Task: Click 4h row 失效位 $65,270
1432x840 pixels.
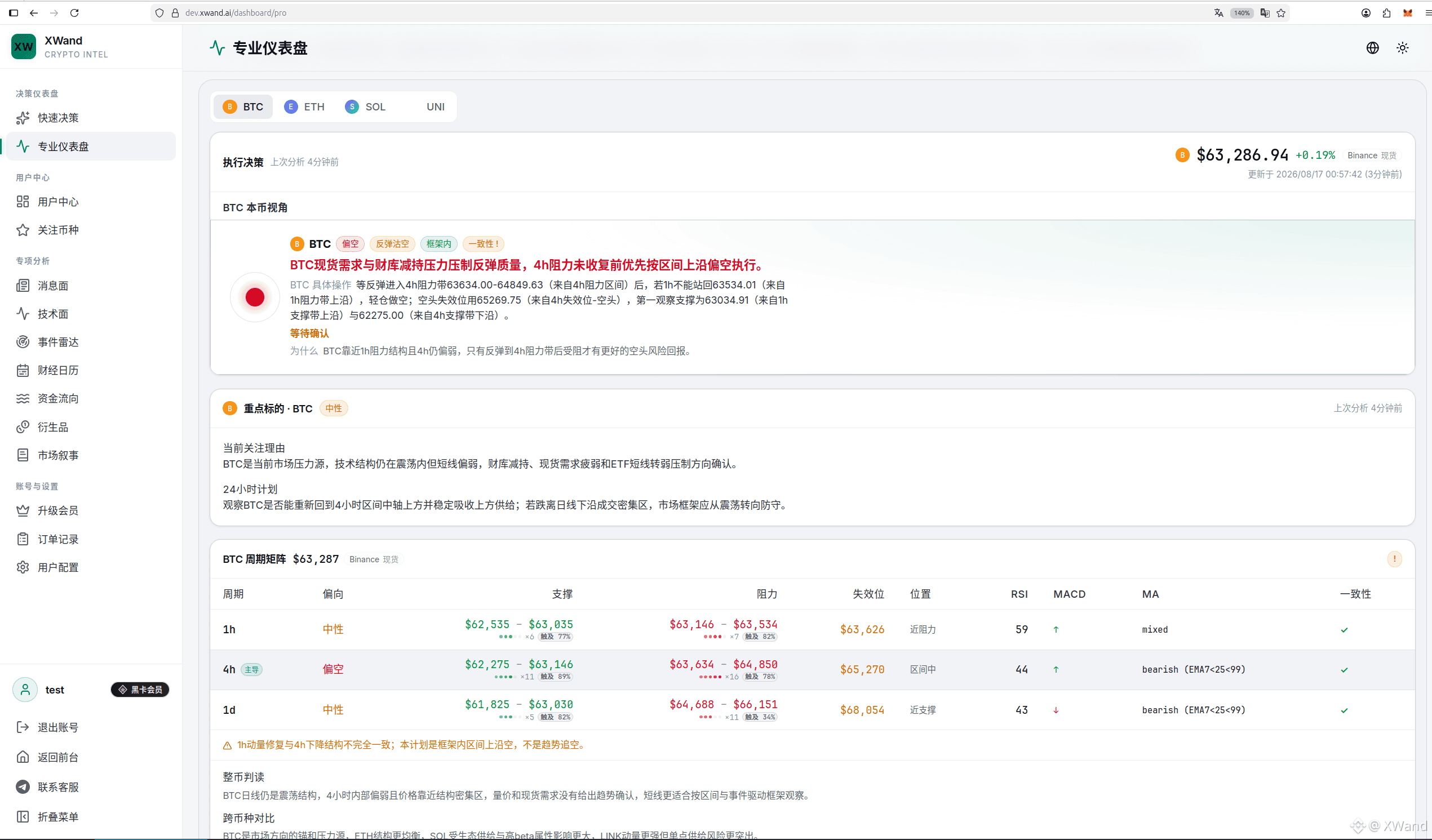Action: [862, 670]
